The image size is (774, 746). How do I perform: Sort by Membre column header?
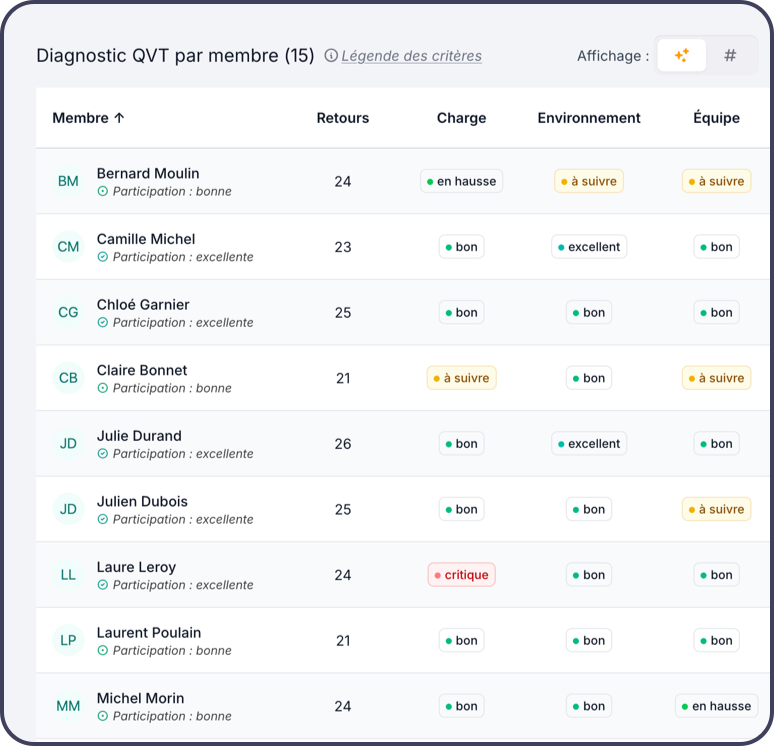click(88, 118)
